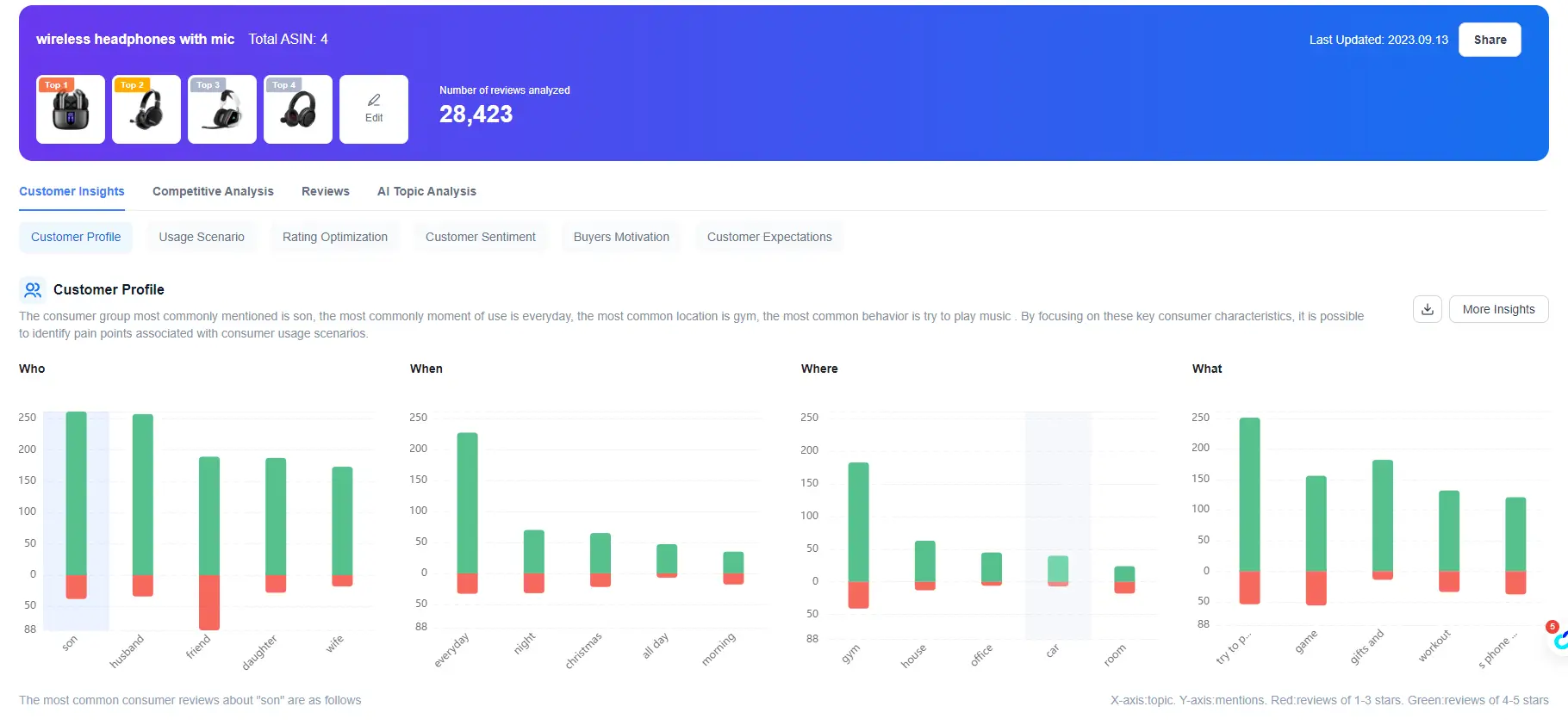Click the Edit pencil icon

pos(374,100)
